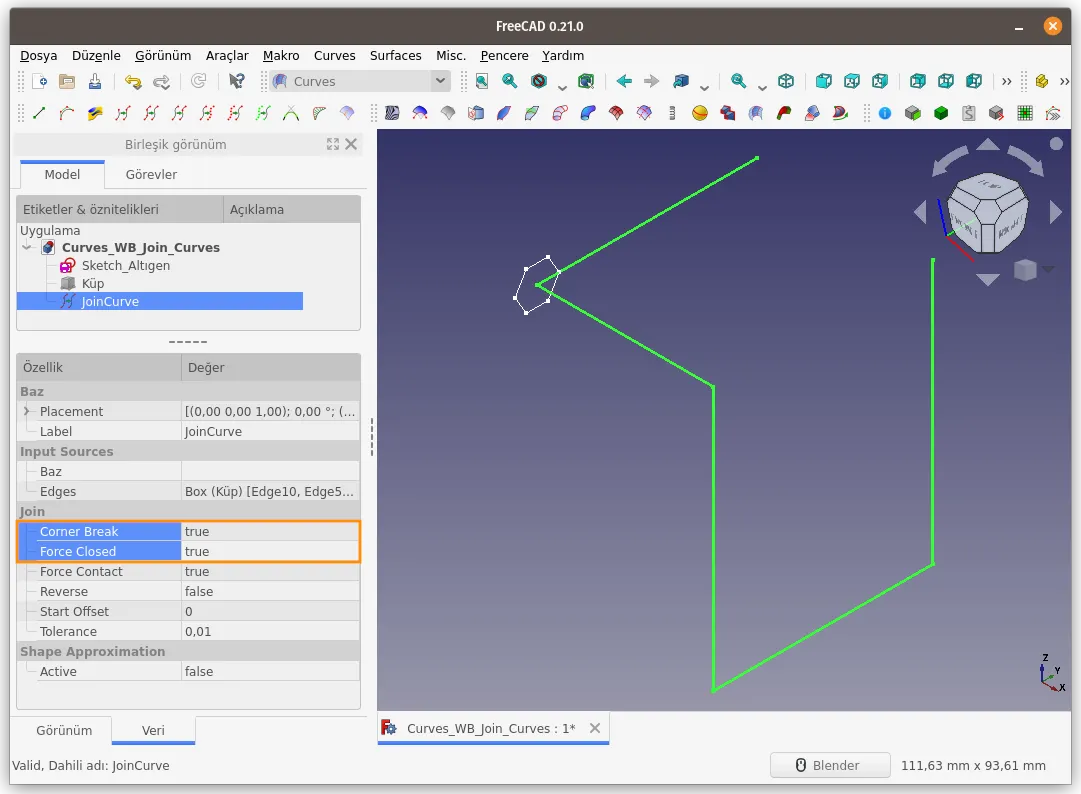The height and width of the screenshot is (794, 1081).
Task: Open the blue info icon
Action: point(885,113)
